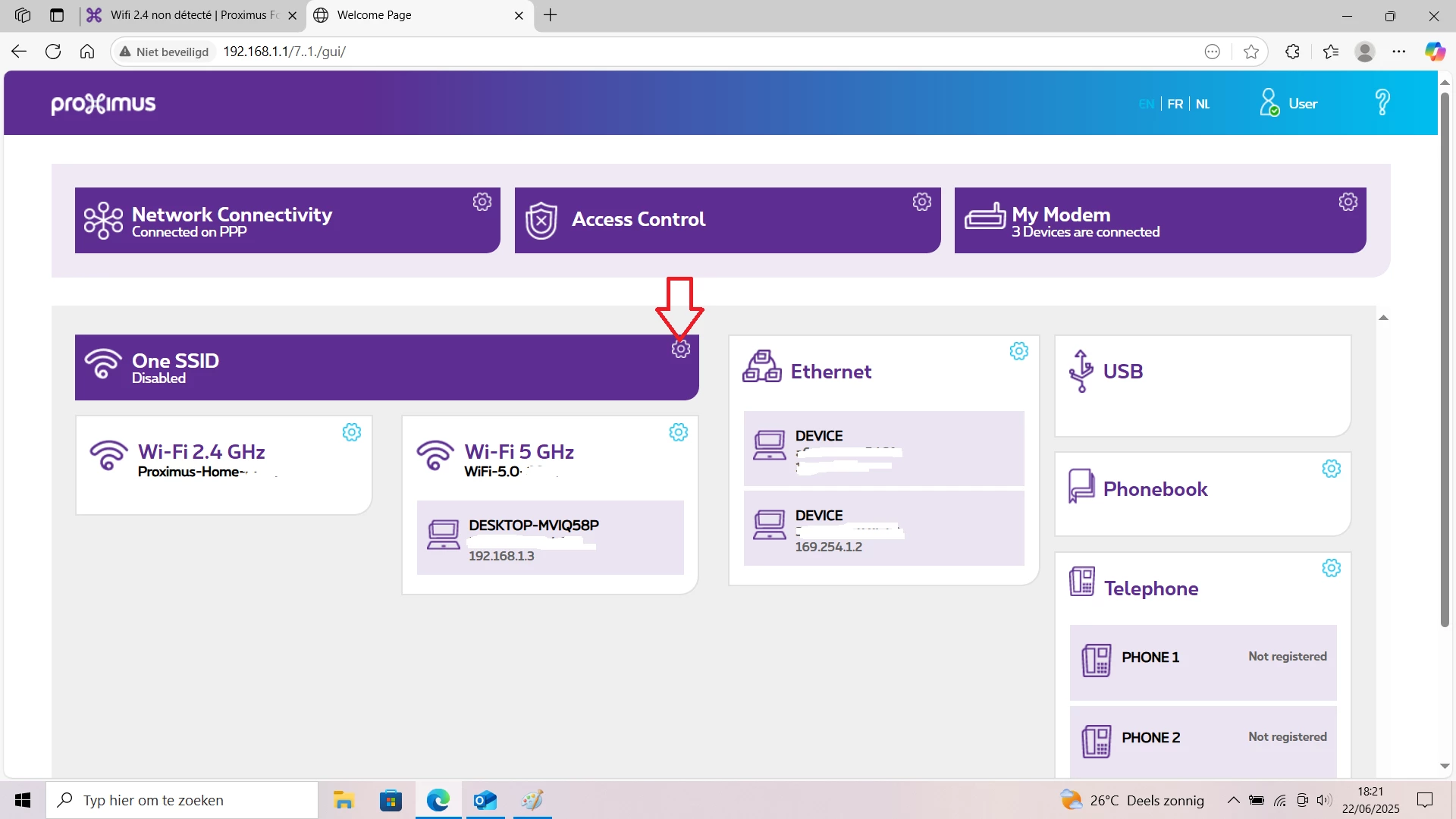1456x819 pixels.
Task: Add page to favorites star
Action: (1251, 52)
